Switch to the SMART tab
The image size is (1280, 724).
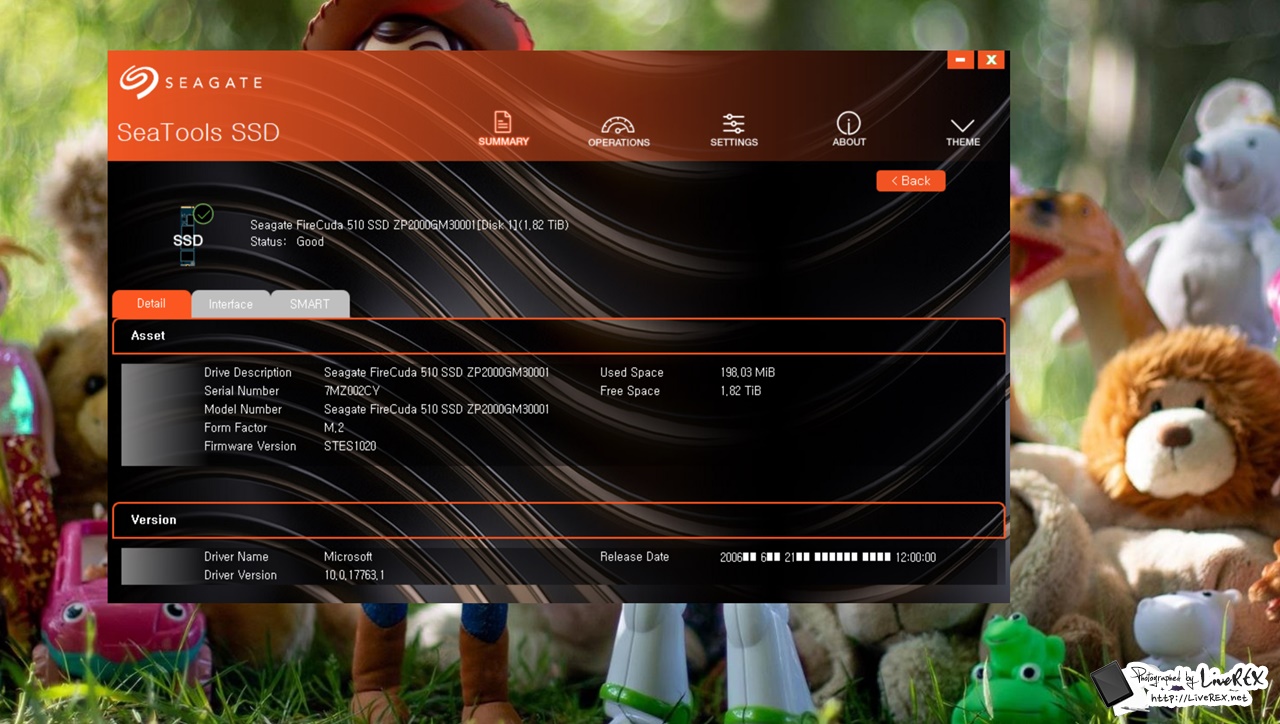click(x=309, y=304)
